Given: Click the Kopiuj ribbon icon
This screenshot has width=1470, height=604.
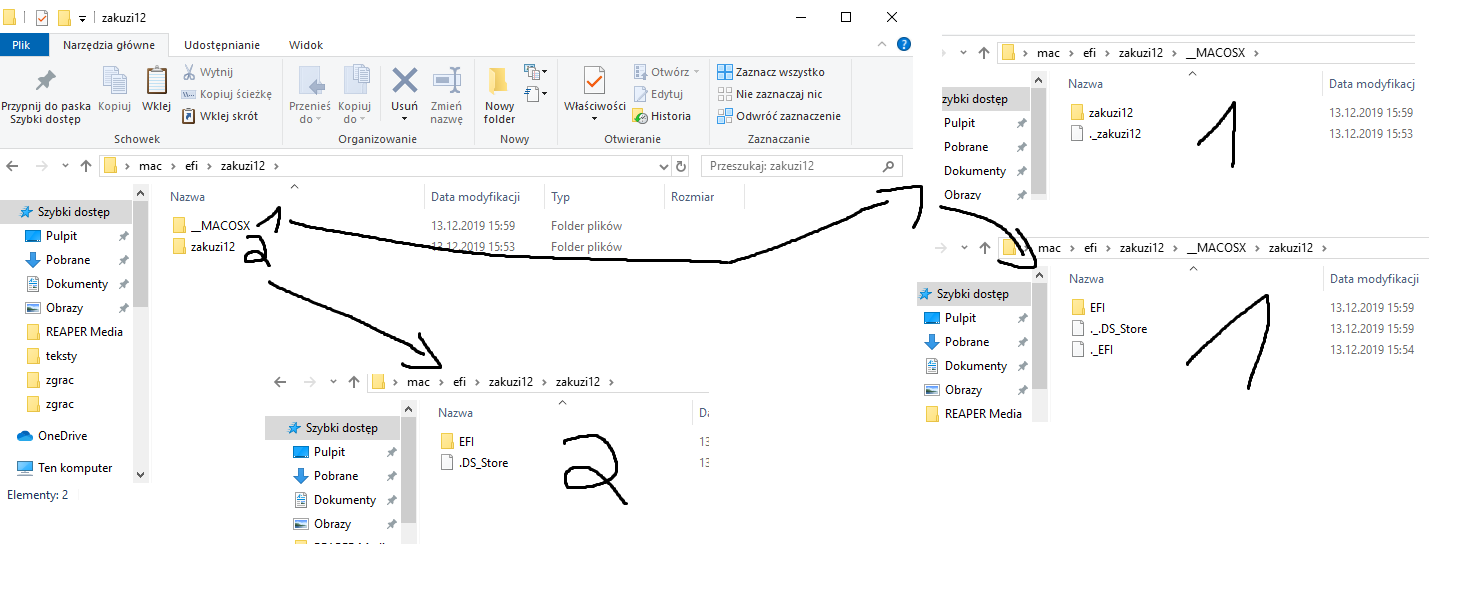Looking at the screenshot, I should [x=114, y=89].
